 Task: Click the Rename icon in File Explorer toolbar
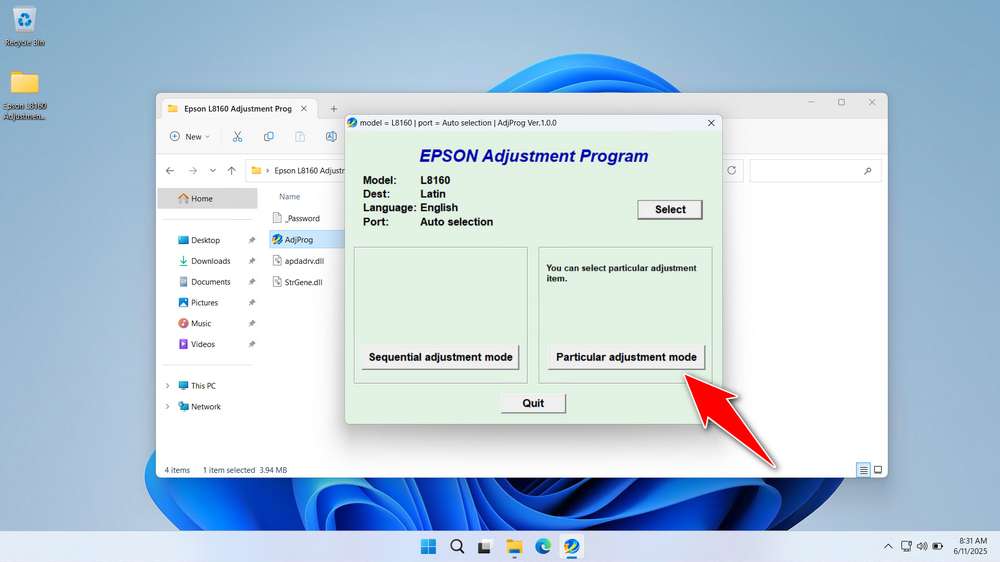pos(331,137)
